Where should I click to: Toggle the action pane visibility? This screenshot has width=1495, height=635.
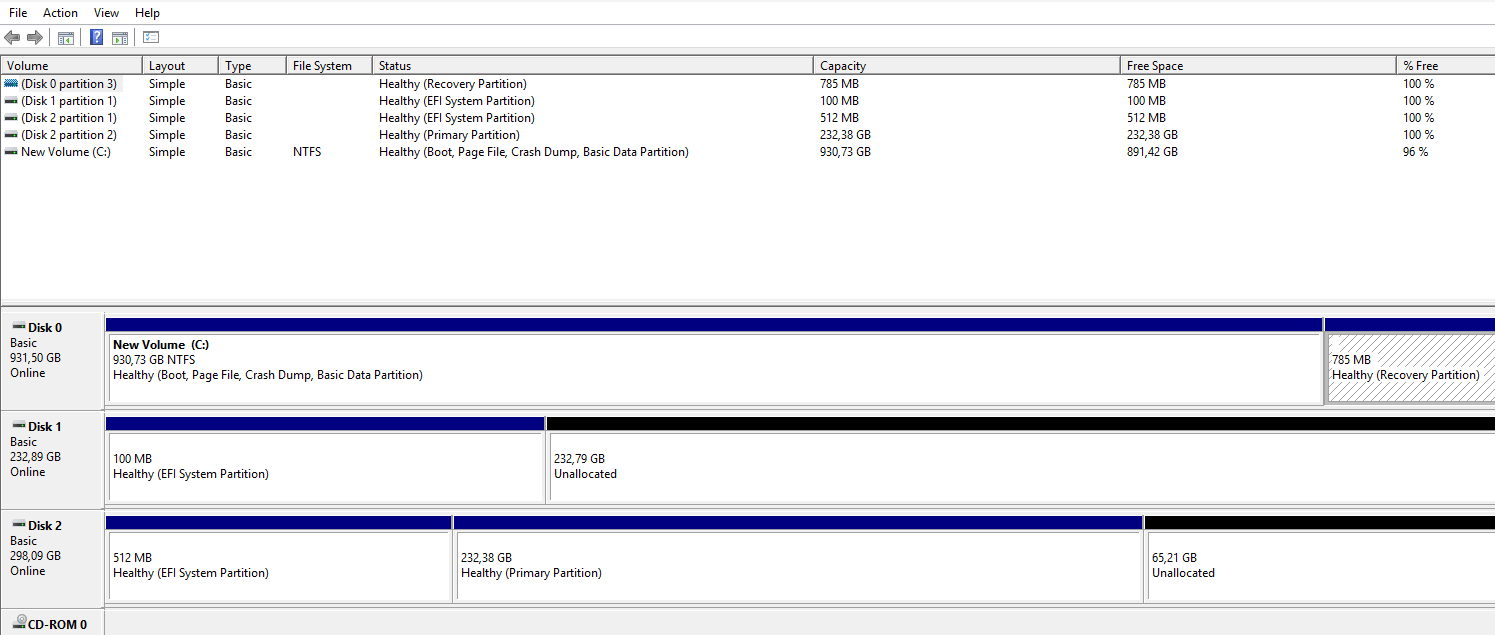(119, 37)
